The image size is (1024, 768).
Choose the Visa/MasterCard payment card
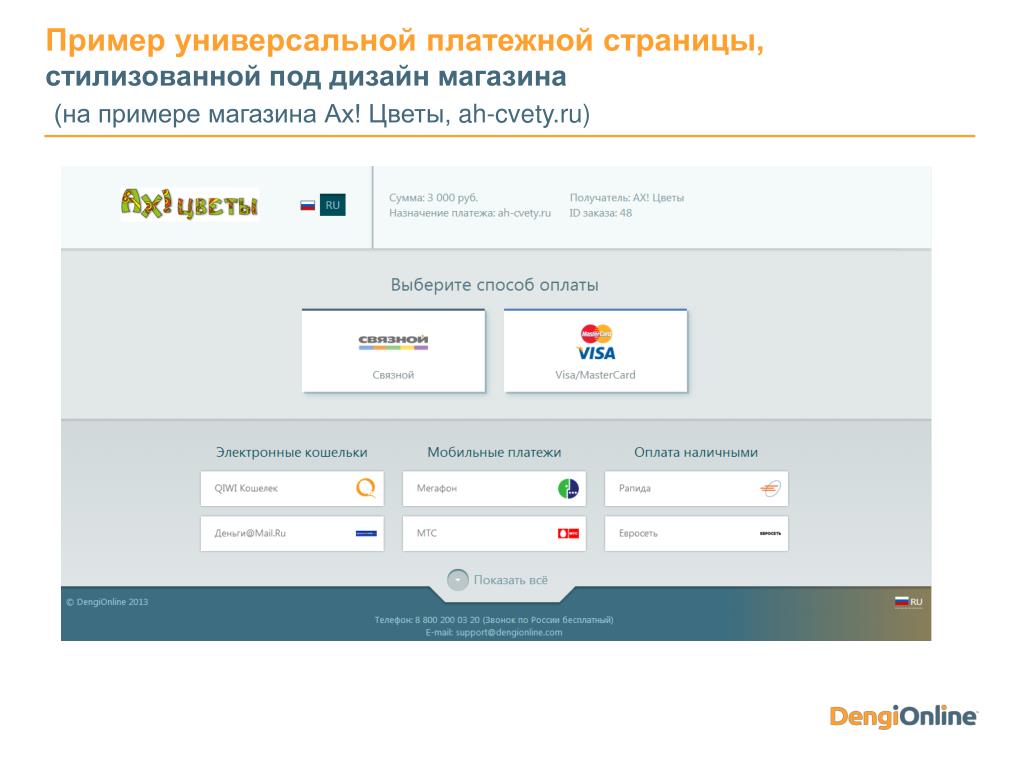[x=596, y=351]
